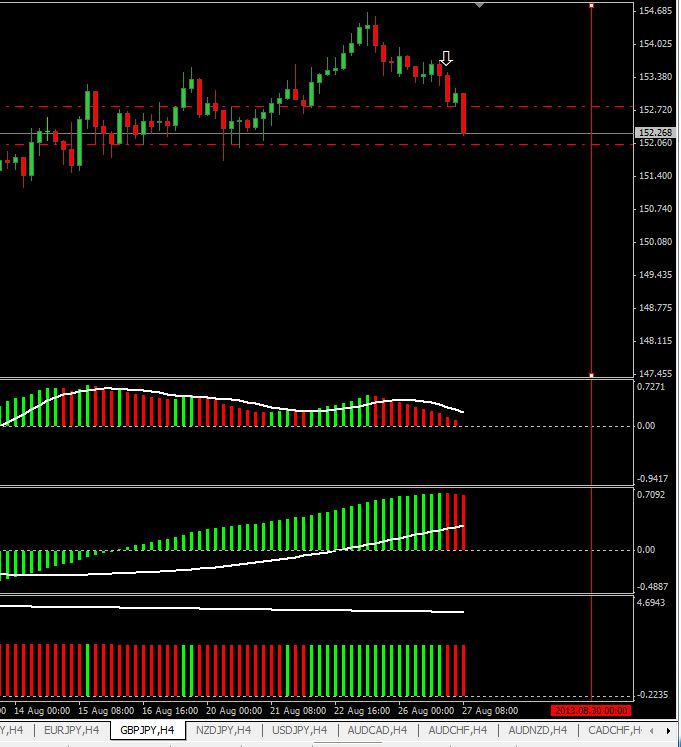Click the 150.080 price scale value
This screenshot has width=681, height=747.
655,242
